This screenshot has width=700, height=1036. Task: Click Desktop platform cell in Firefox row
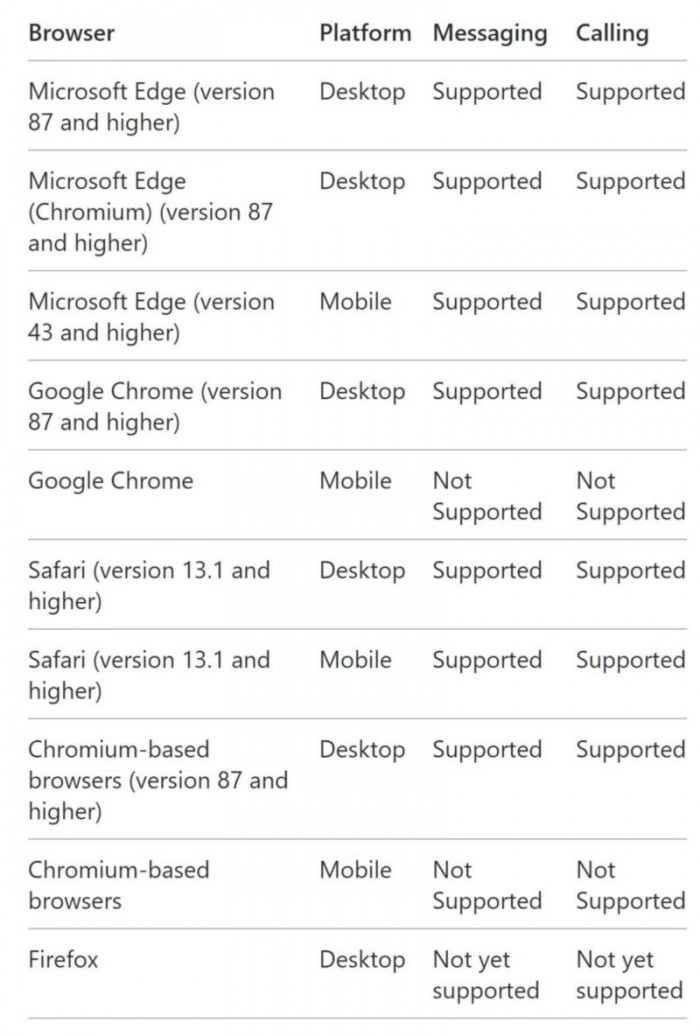coord(362,959)
